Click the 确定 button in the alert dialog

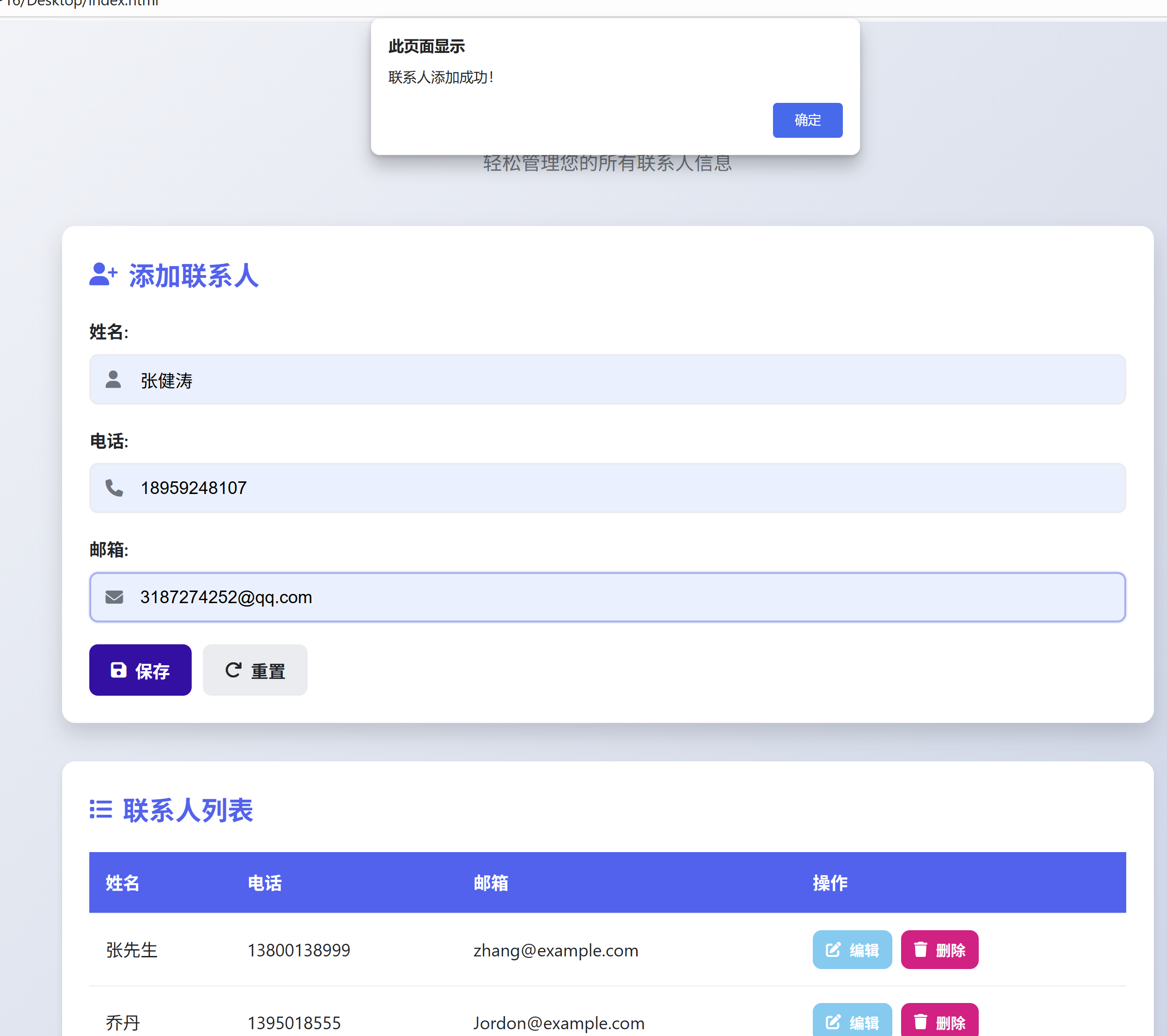807,120
